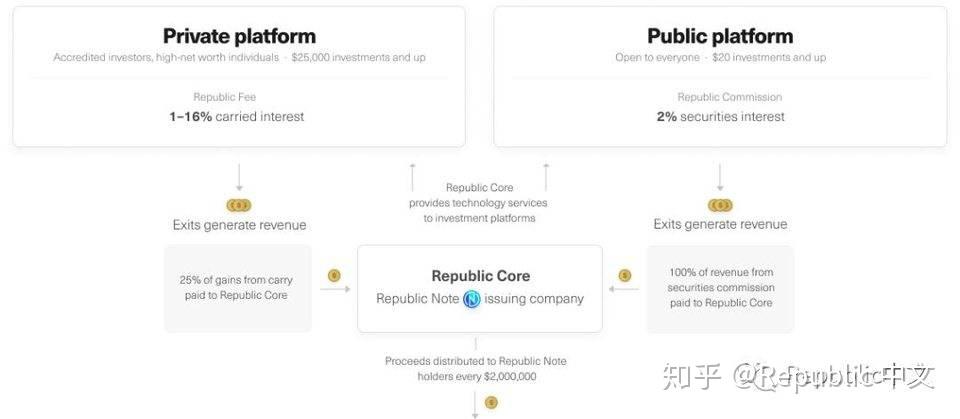This screenshot has height=419, width=960.
Task: Click the "2% securities interest" text
Action: point(720,117)
